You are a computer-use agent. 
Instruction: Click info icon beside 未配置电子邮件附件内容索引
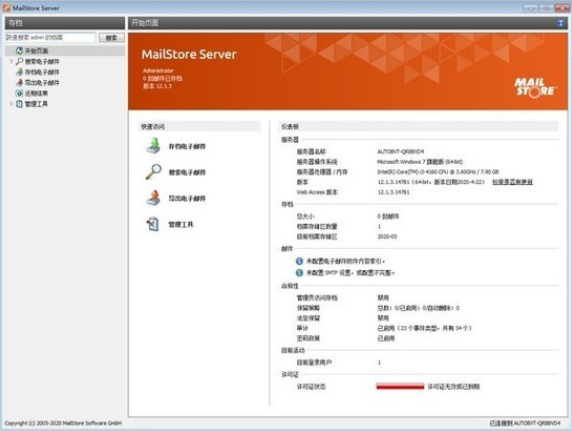coord(299,261)
